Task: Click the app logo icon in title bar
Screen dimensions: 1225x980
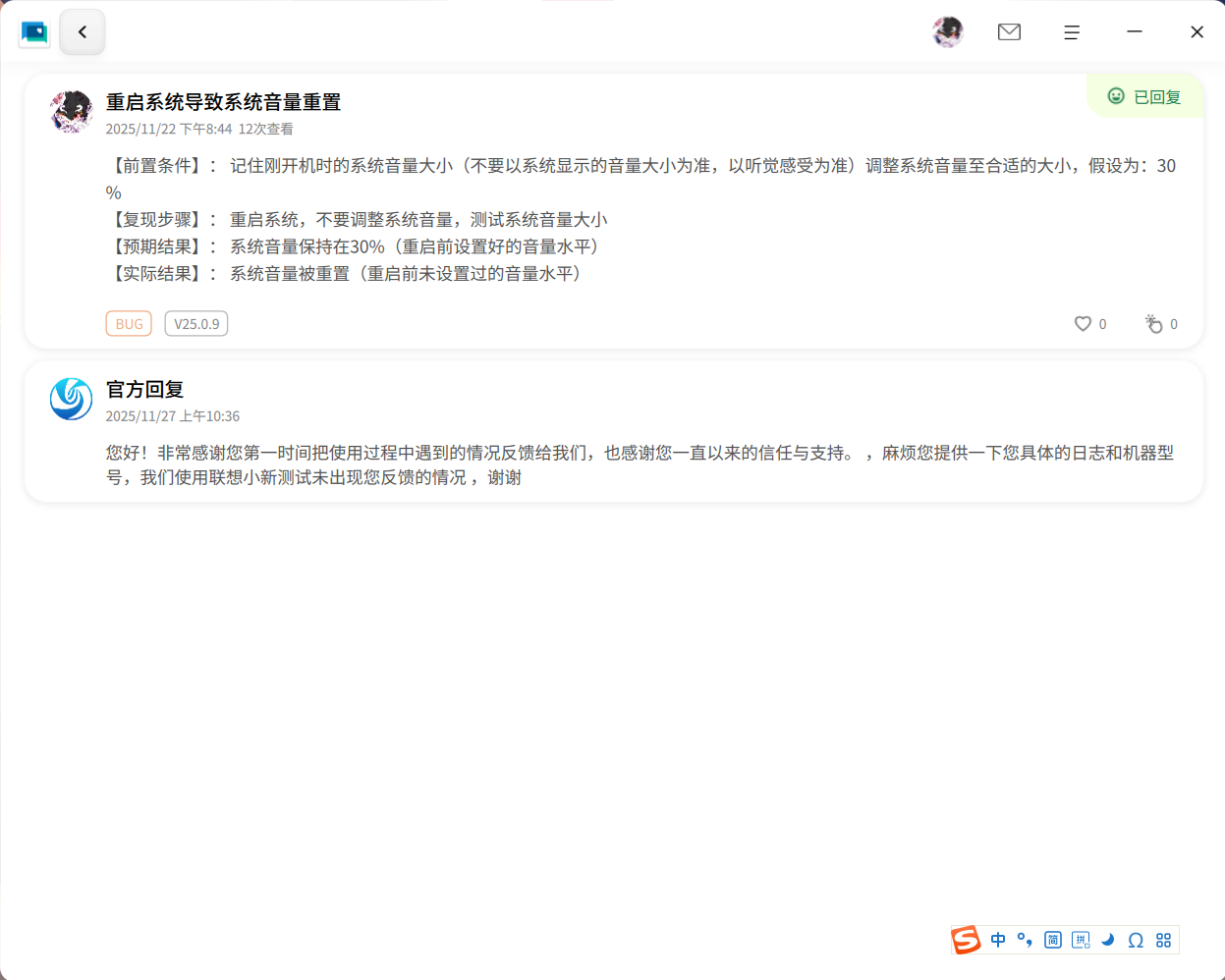Action: pyautogui.click(x=34, y=32)
